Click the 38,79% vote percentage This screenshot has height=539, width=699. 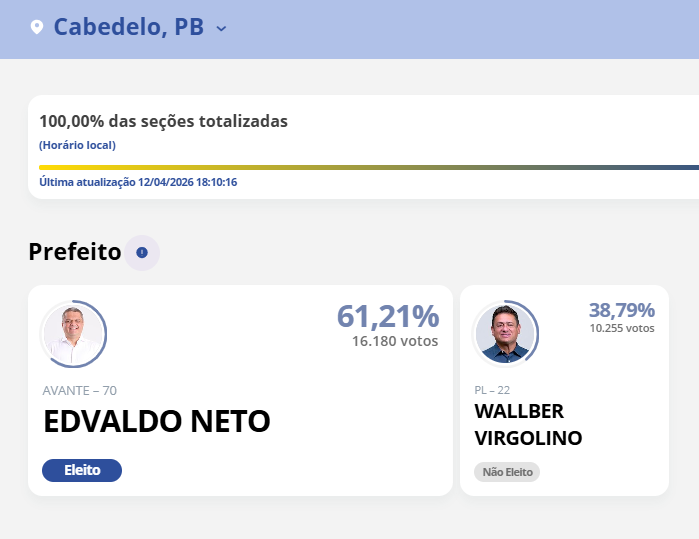pyautogui.click(x=621, y=310)
